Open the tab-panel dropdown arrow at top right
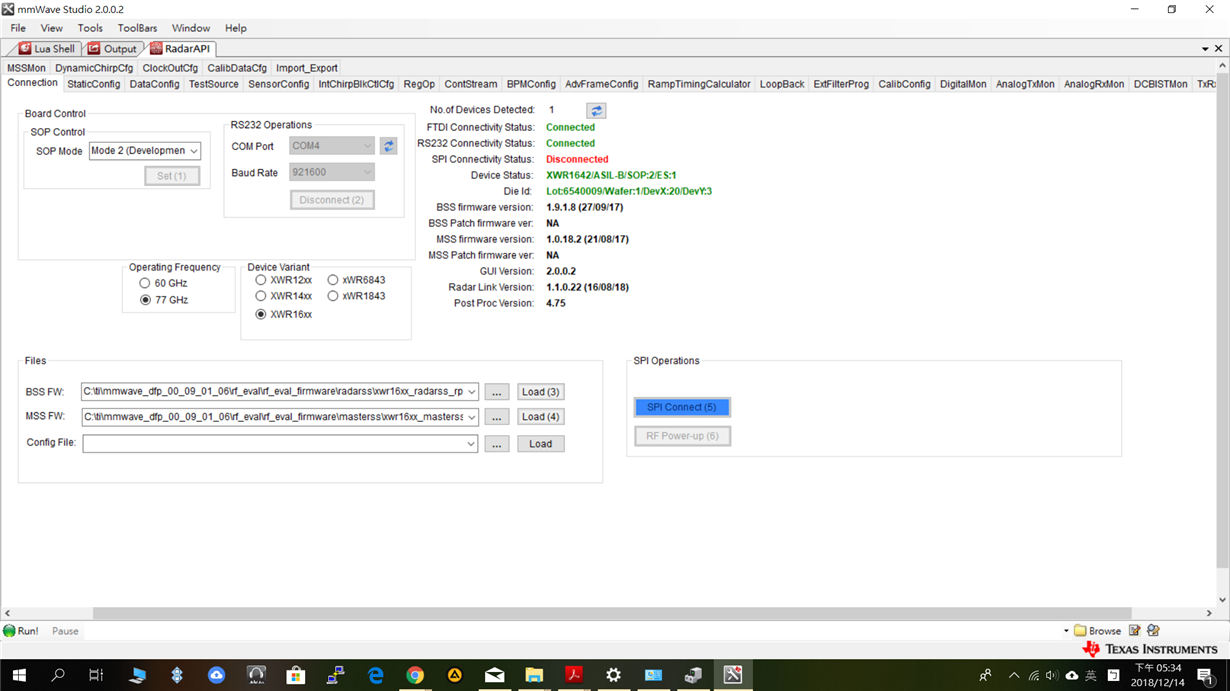Screen dimensions: 1230x691 [1205, 49]
